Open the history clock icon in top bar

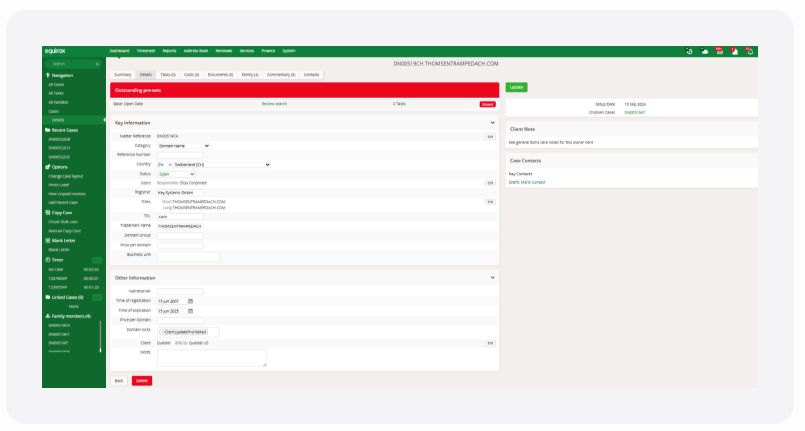[x=690, y=51]
